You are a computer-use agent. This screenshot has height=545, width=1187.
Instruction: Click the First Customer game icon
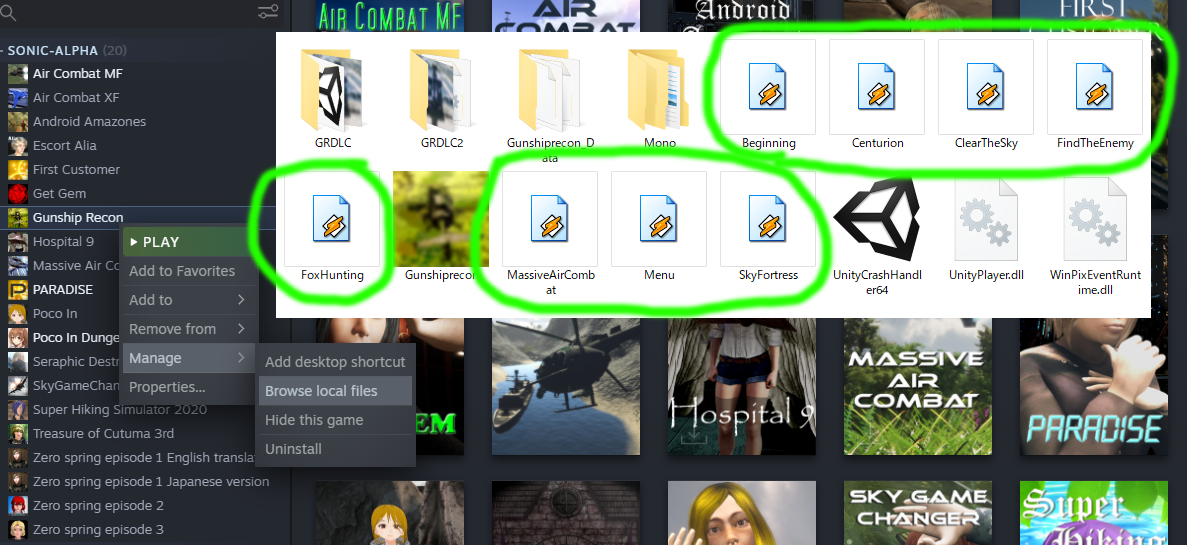pos(18,170)
